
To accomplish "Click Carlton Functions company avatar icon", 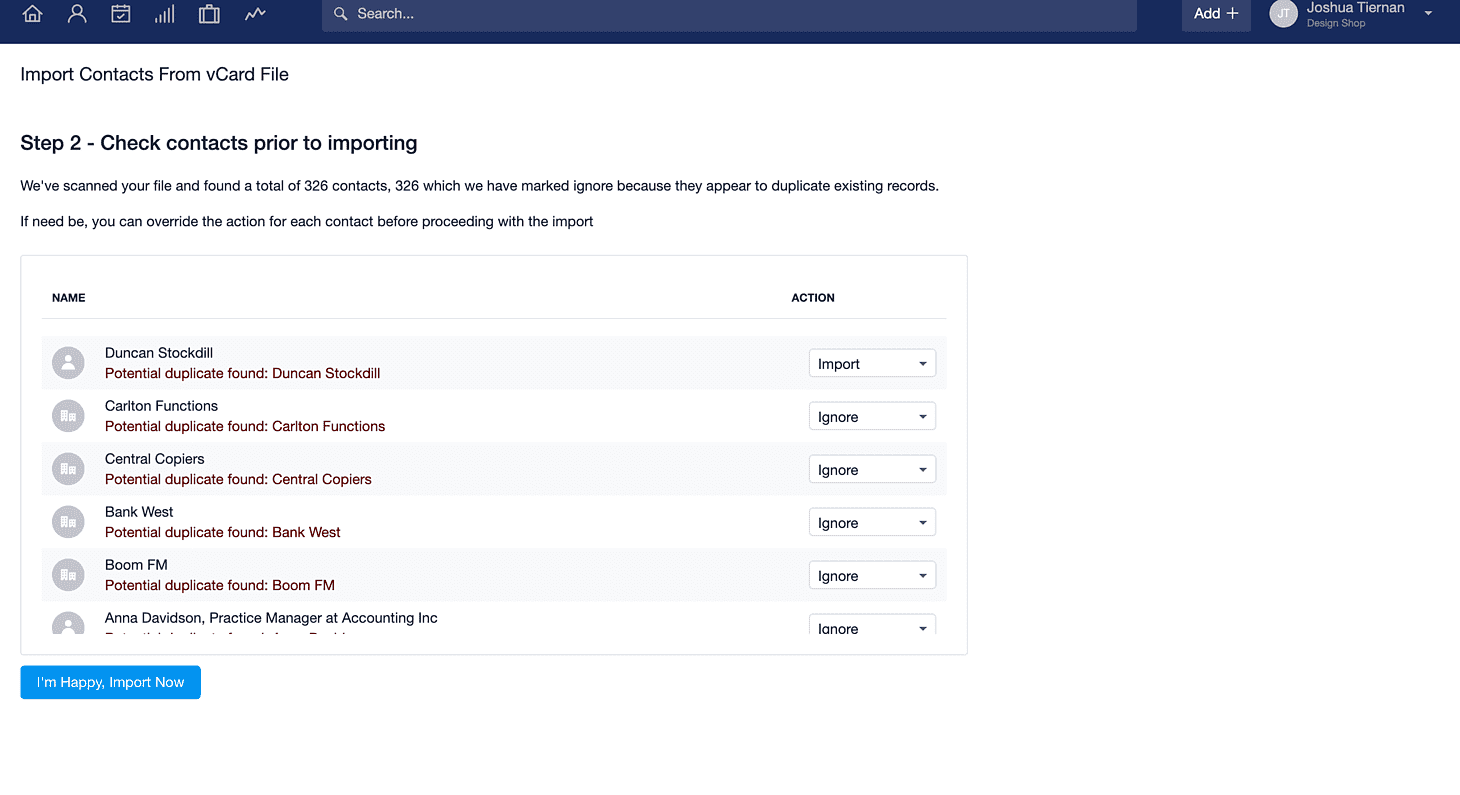I will (x=68, y=416).
